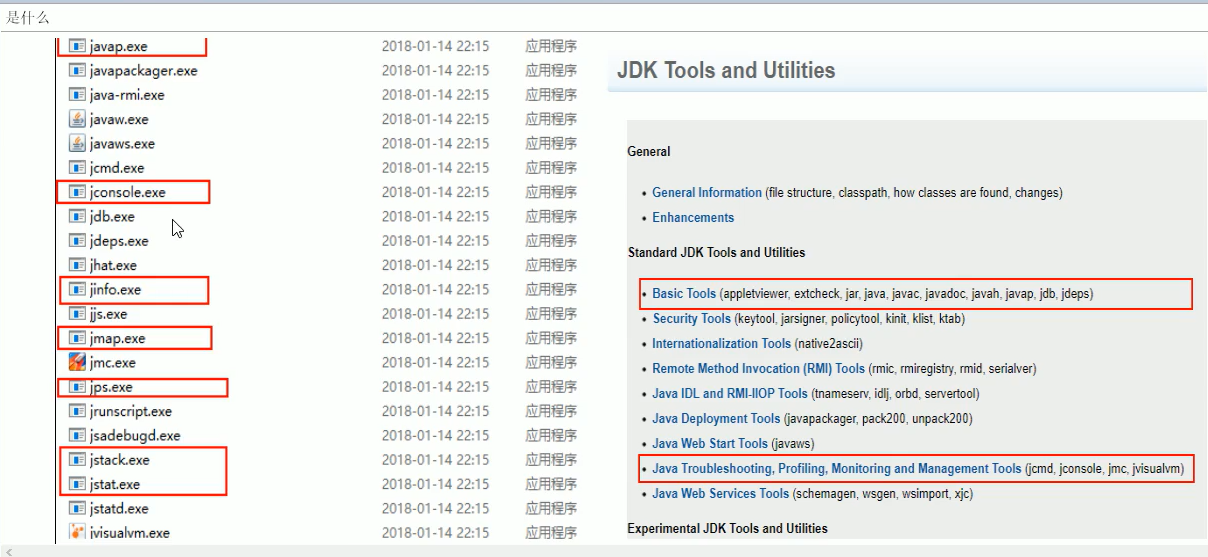Viewport: 1208px width, 557px height.
Task: Select the javapackager.exe file name
Action: [144, 70]
